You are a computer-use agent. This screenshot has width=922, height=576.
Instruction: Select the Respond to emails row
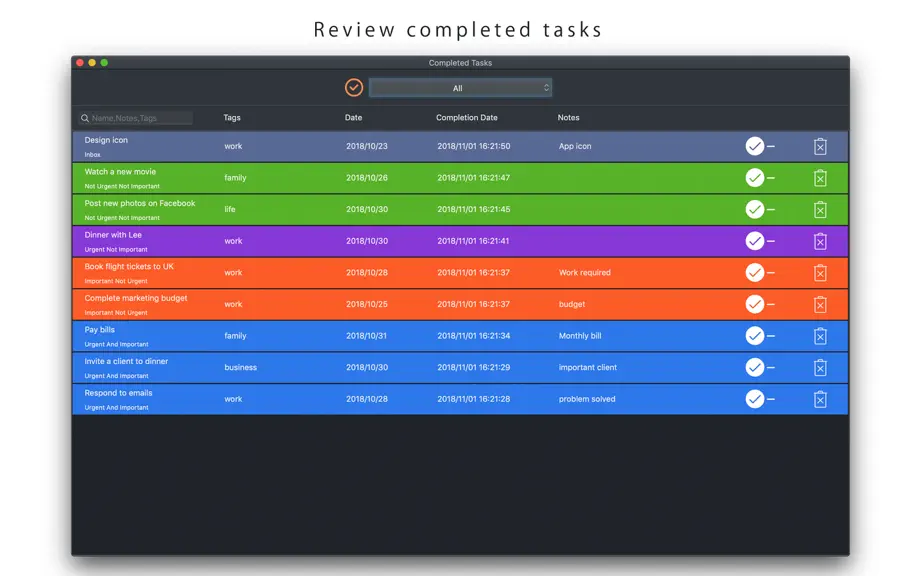(x=460, y=399)
